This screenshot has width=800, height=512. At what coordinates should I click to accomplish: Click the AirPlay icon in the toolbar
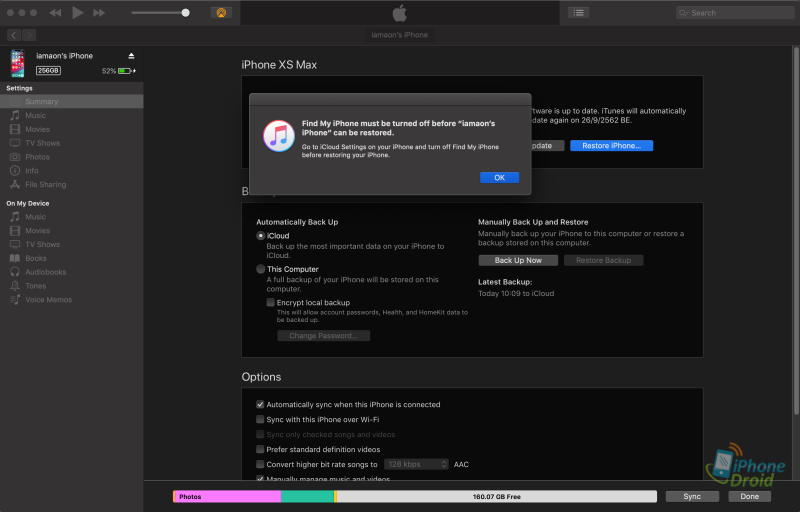point(220,13)
